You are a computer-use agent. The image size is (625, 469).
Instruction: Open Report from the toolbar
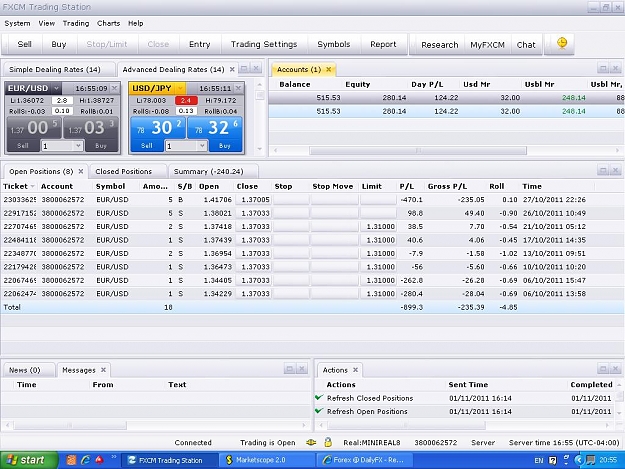(383, 44)
